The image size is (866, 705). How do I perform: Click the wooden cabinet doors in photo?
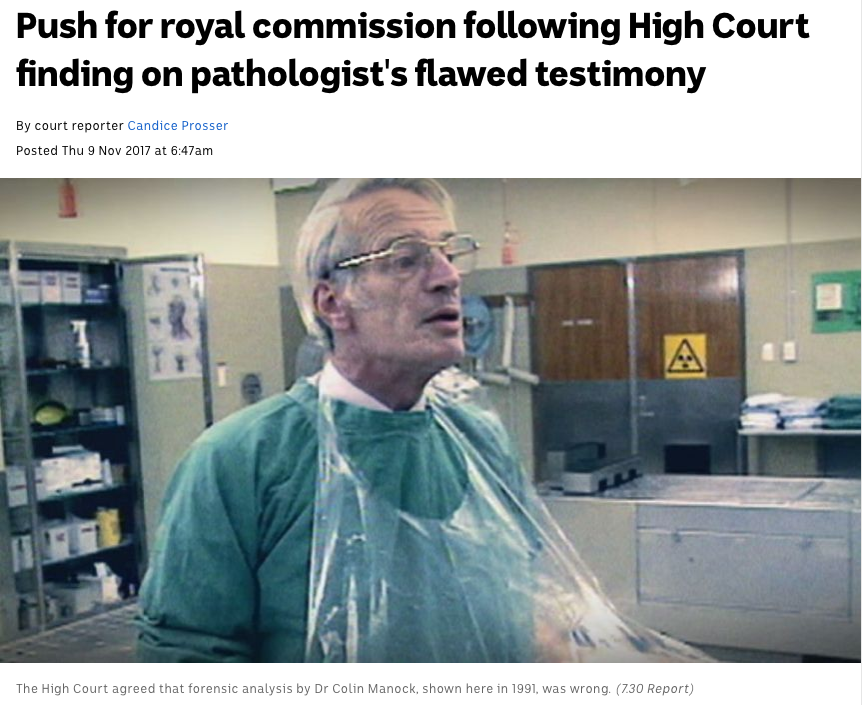coord(636,319)
